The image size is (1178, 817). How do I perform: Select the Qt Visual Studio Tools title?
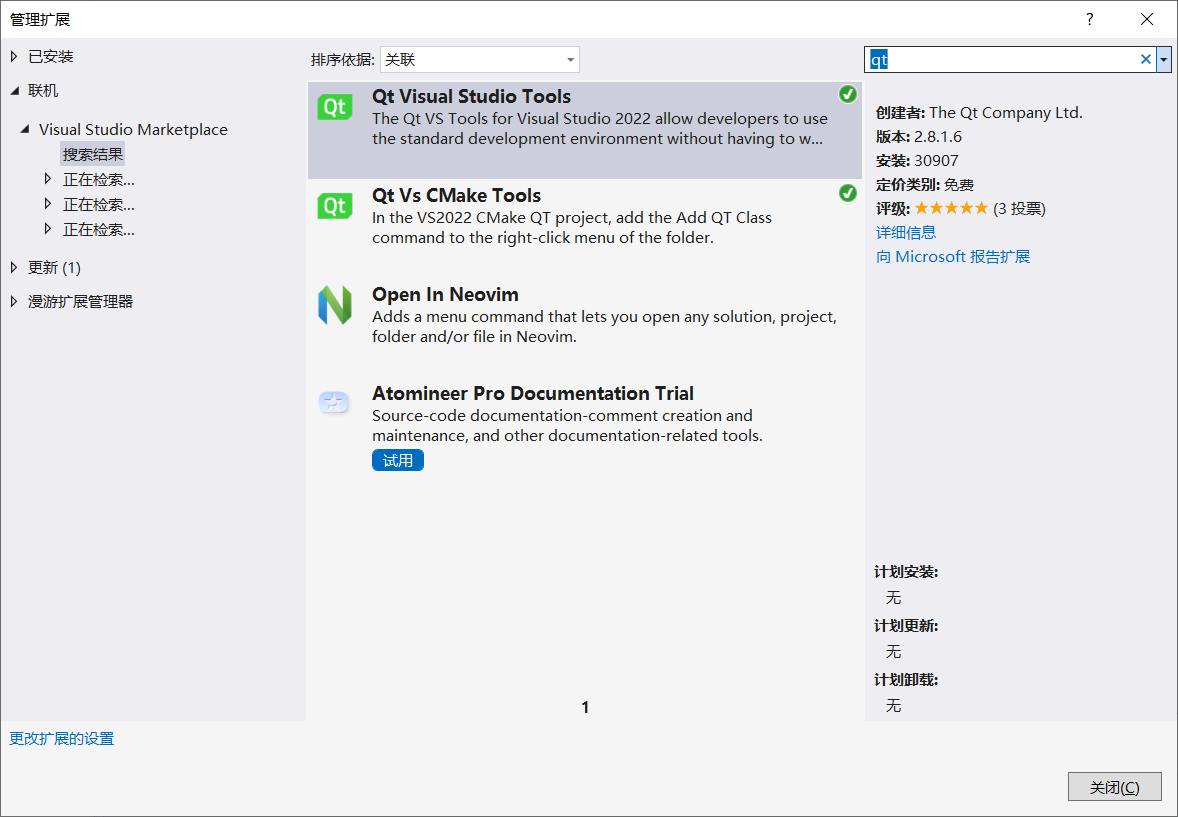(471, 96)
